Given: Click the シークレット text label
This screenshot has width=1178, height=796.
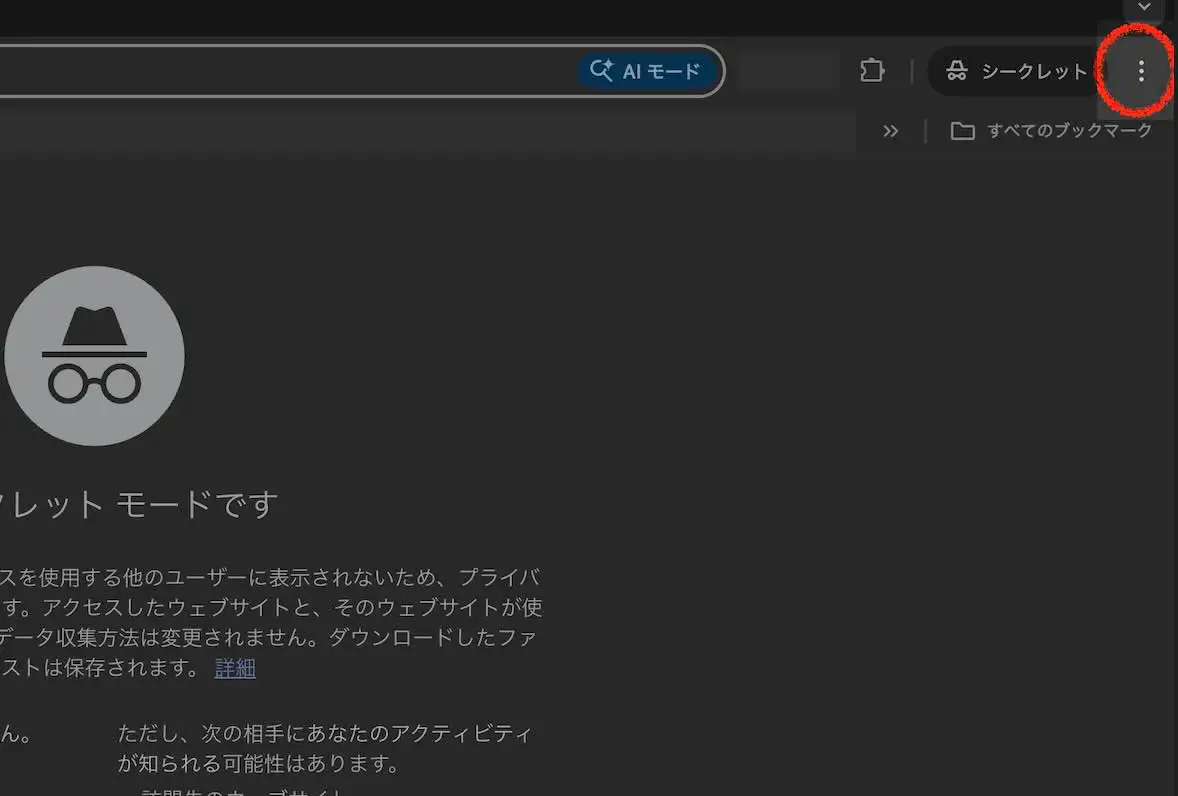Looking at the screenshot, I should click(x=1033, y=71).
